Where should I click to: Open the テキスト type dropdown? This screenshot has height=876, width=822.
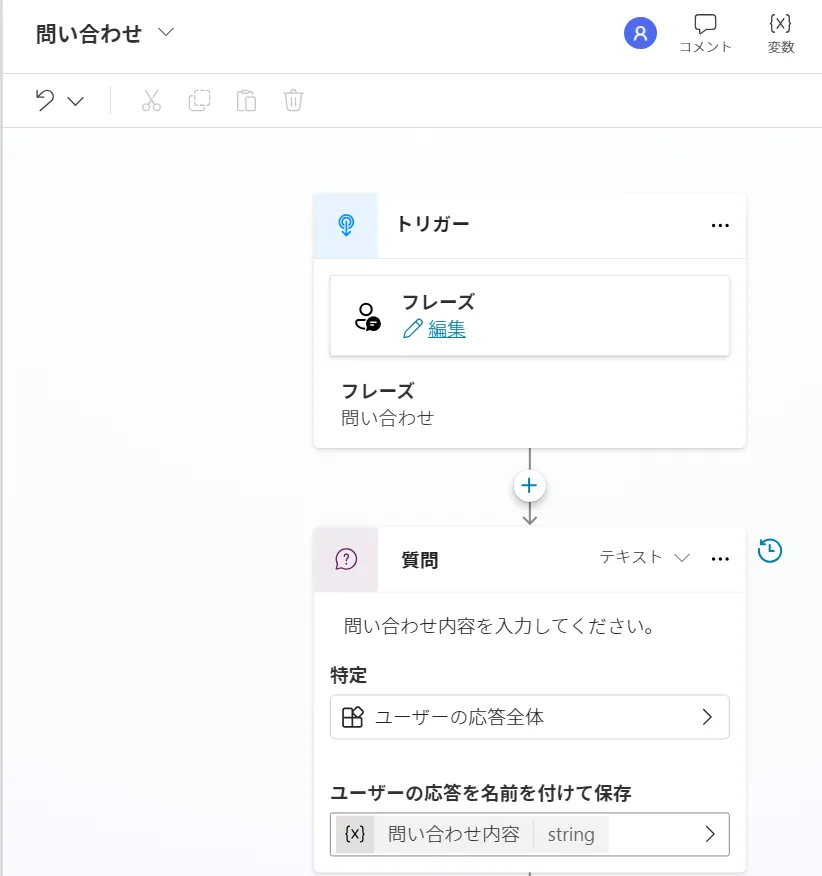tap(645, 557)
